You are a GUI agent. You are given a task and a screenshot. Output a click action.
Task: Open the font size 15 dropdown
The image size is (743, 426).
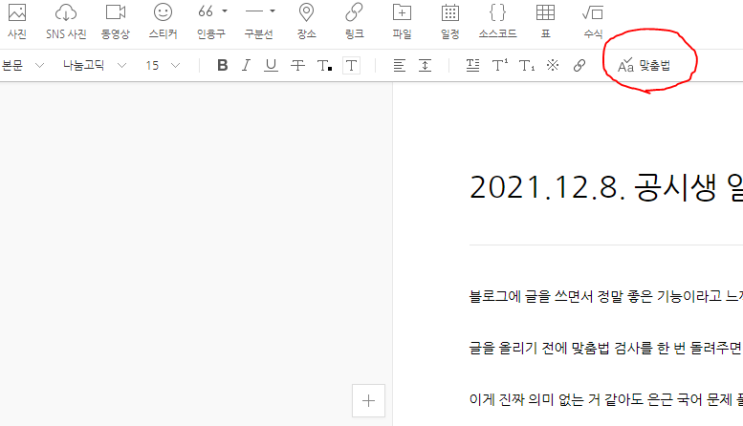pyautogui.click(x=163, y=65)
